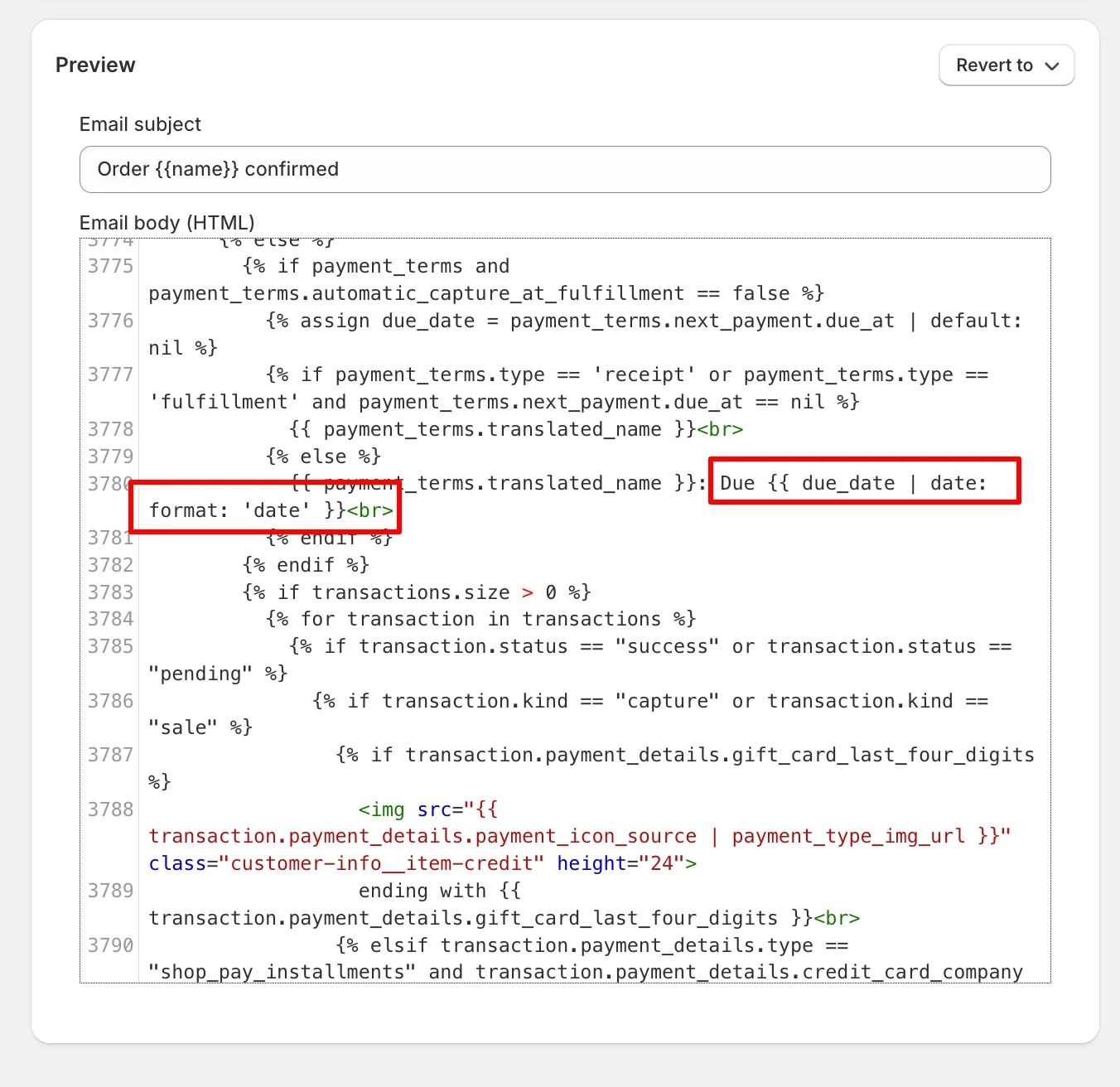Click the 'ending with {{' code text
1120x1087 pixels.
coord(440,891)
